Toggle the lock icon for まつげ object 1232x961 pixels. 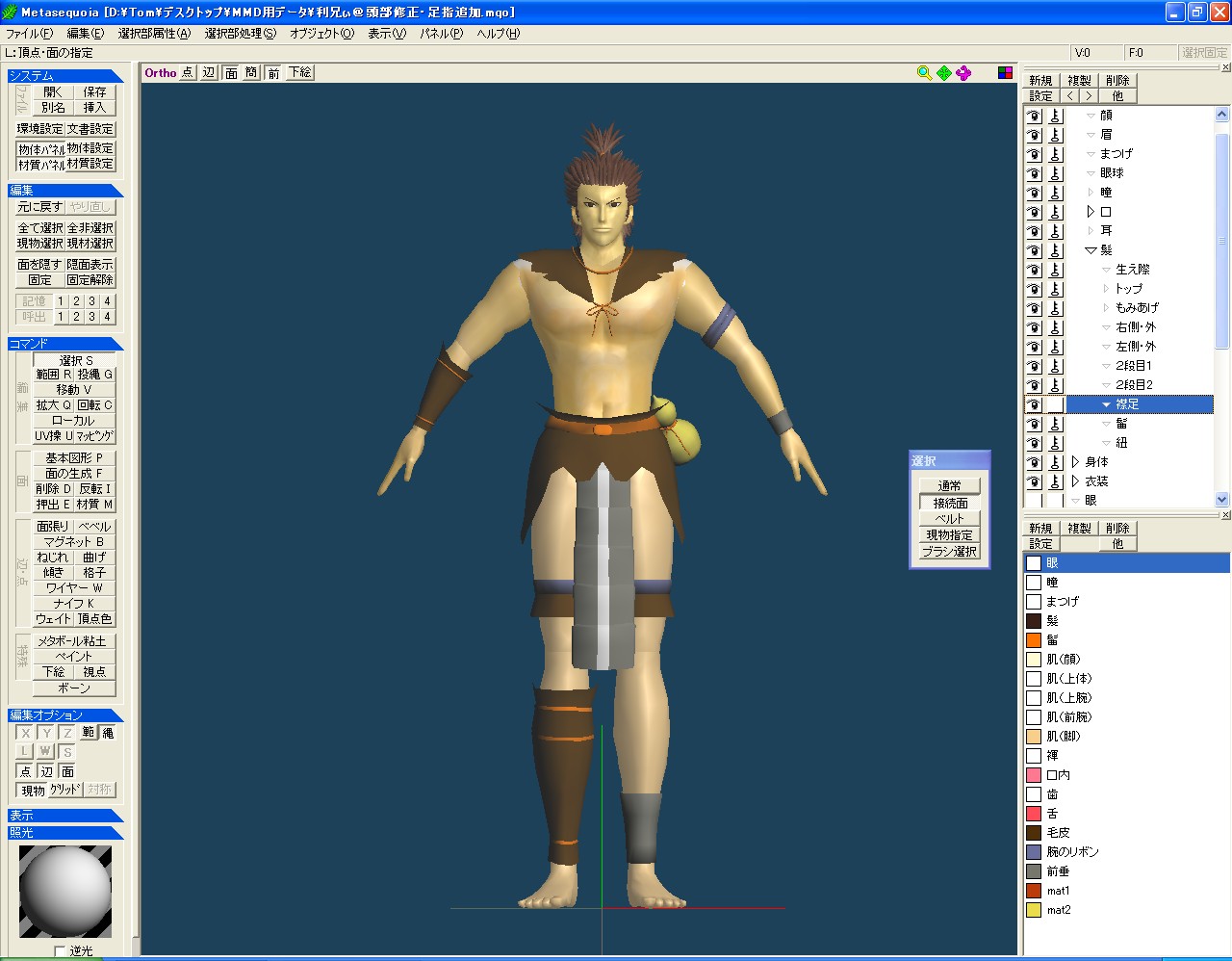point(1056,154)
